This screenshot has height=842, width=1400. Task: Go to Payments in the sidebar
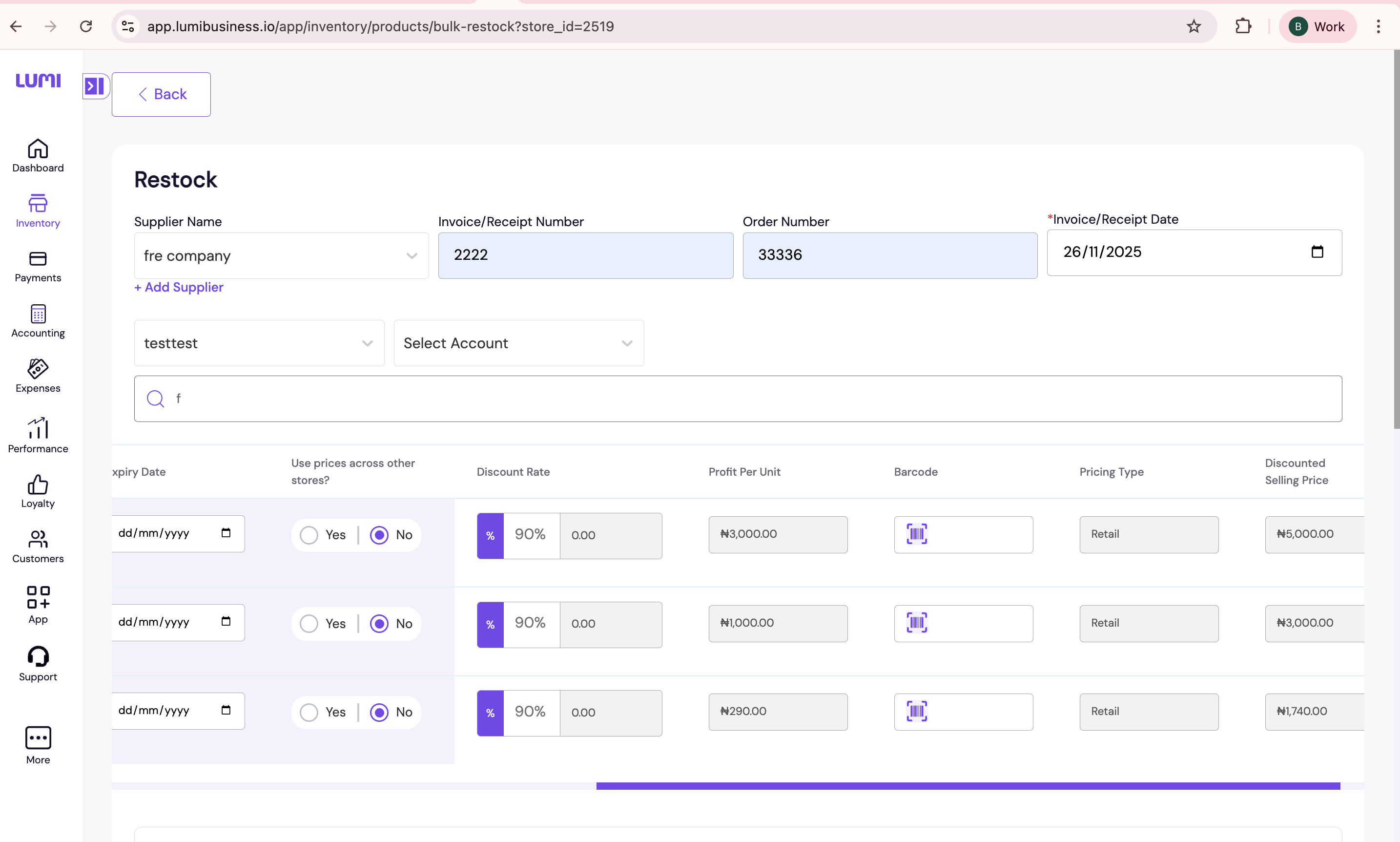[x=38, y=266]
